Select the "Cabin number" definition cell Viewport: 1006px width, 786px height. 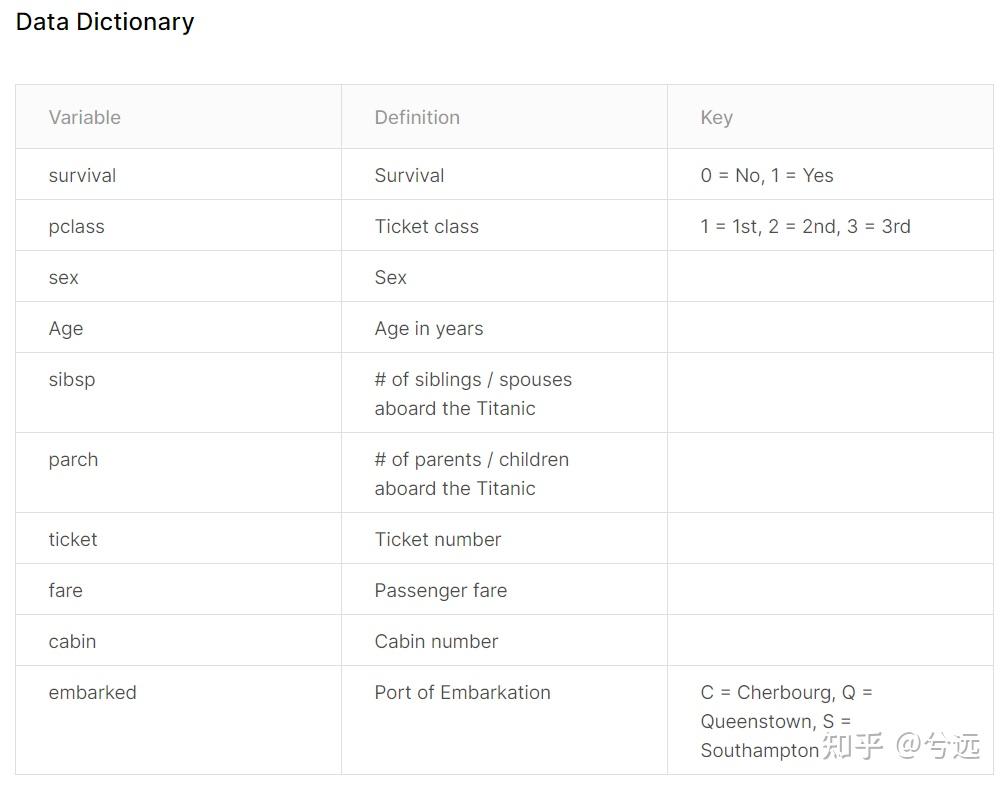tap(436, 641)
